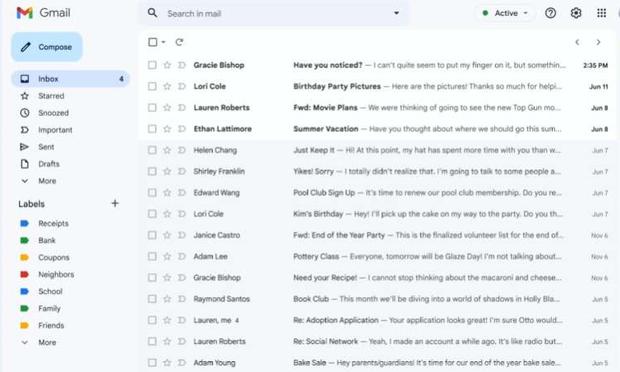
Task: Expand More below Friends label
Action: point(47,342)
